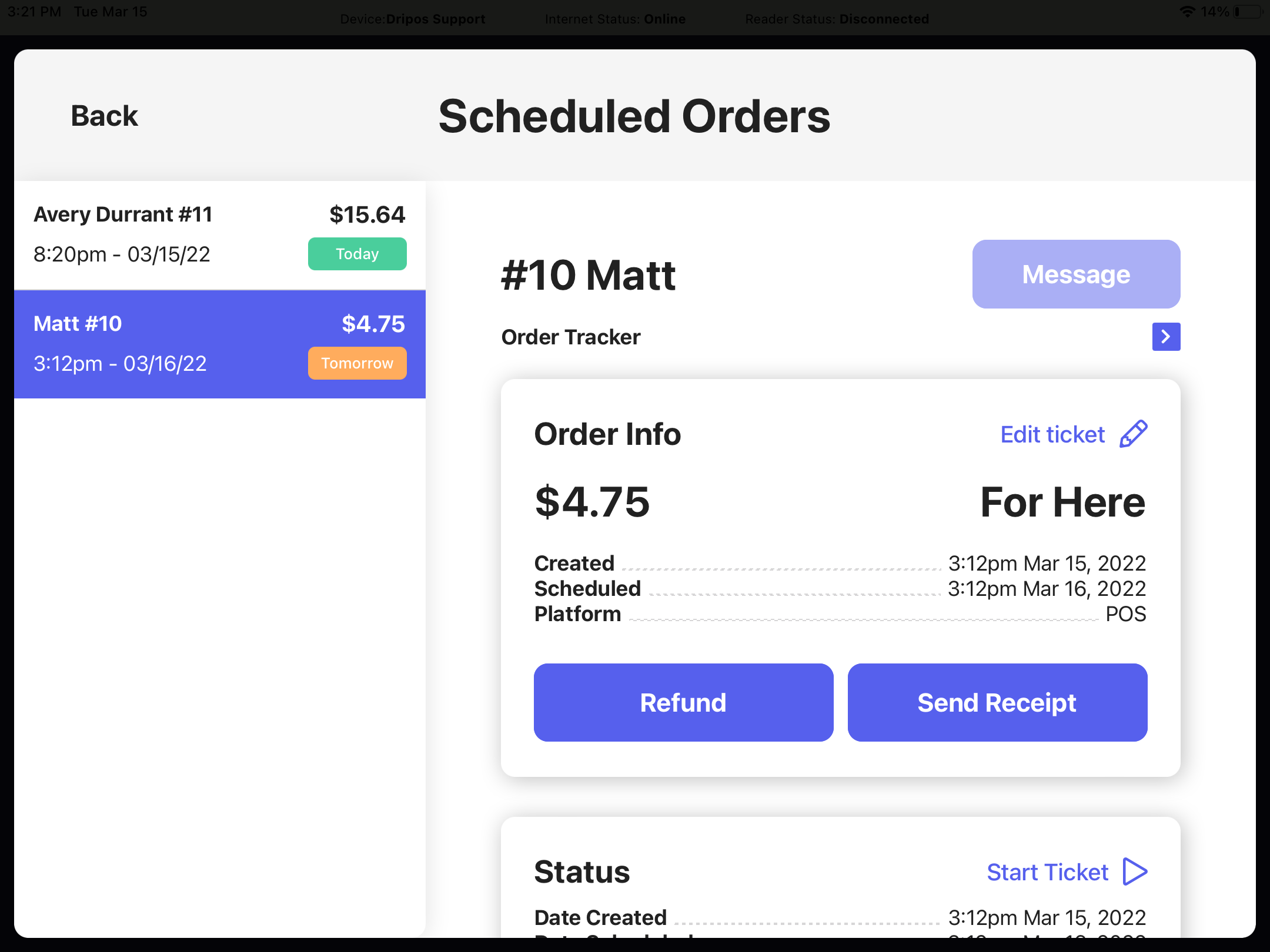1270x952 pixels.
Task: Click the Device Dripos Support label
Action: pyautogui.click(x=413, y=19)
